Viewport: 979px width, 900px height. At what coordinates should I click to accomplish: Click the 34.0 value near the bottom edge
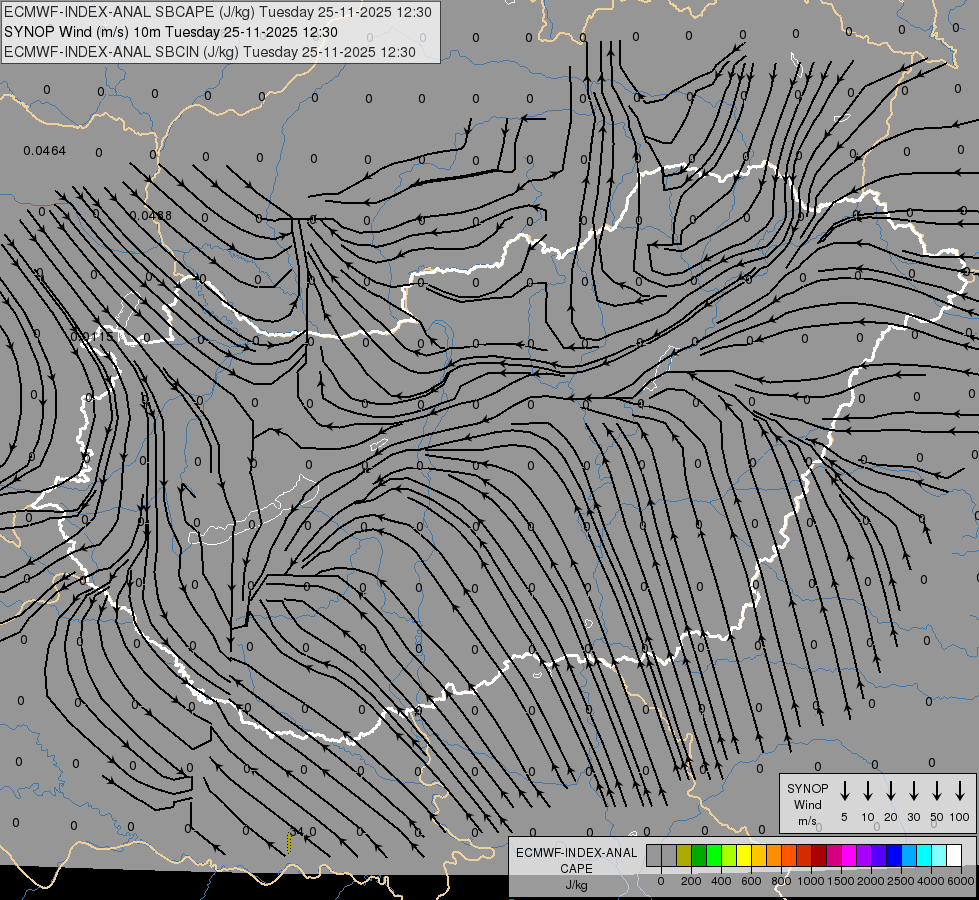coord(304,832)
